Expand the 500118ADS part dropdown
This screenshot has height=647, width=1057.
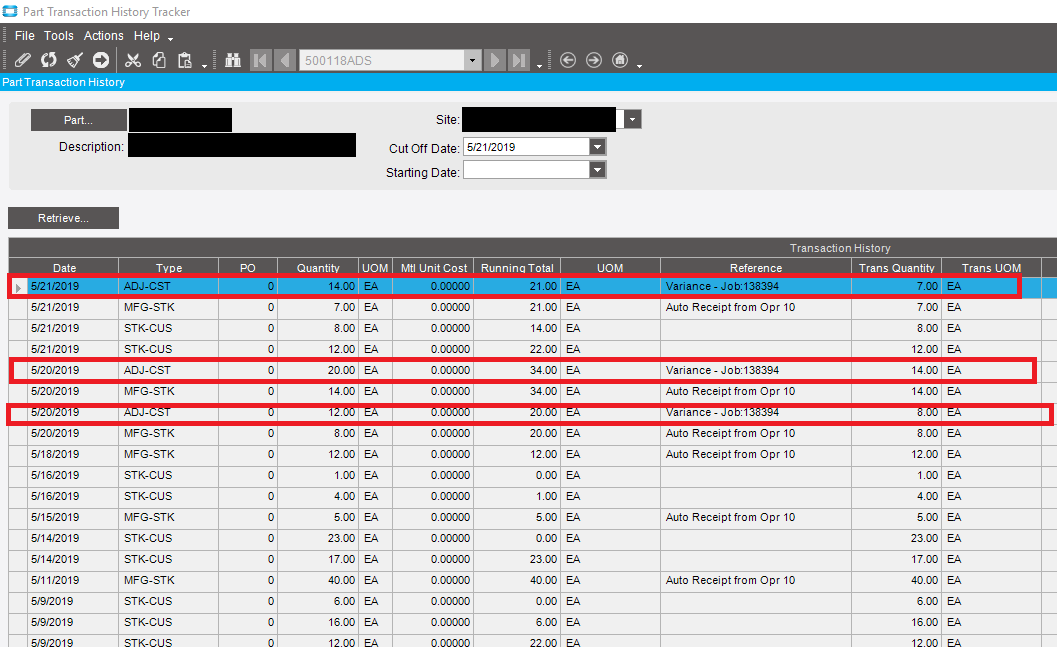click(472, 60)
